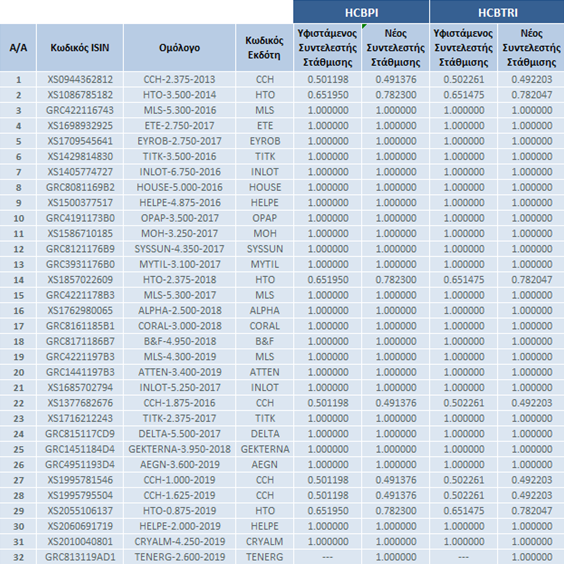Select ISIN cell GRC8171186B7
The height and width of the screenshot is (564, 564).
click(x=80, y=341)
